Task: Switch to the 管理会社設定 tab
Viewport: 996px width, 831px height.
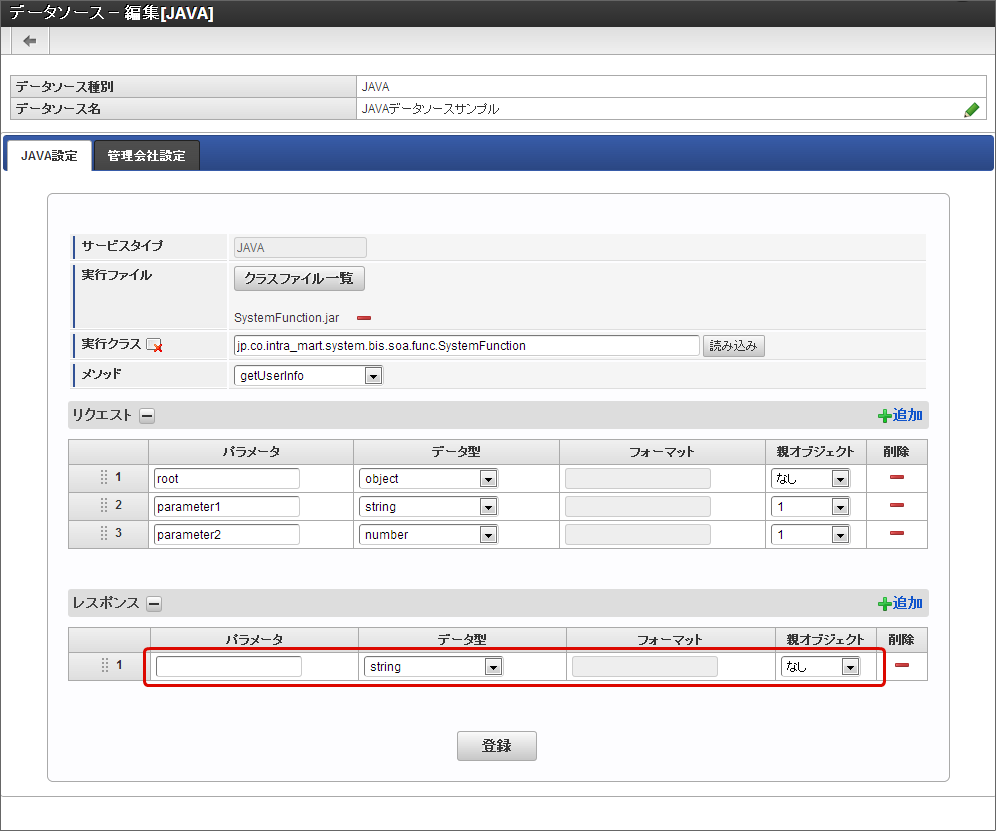Action: 146,156
